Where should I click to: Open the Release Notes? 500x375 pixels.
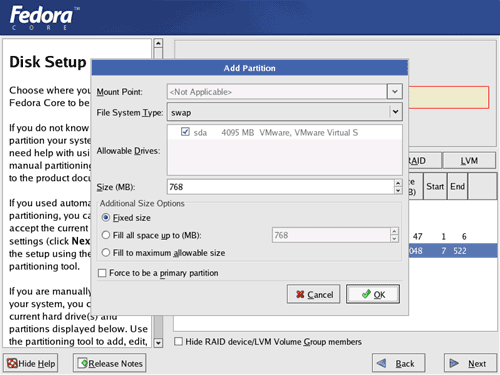tap(110, 363)
